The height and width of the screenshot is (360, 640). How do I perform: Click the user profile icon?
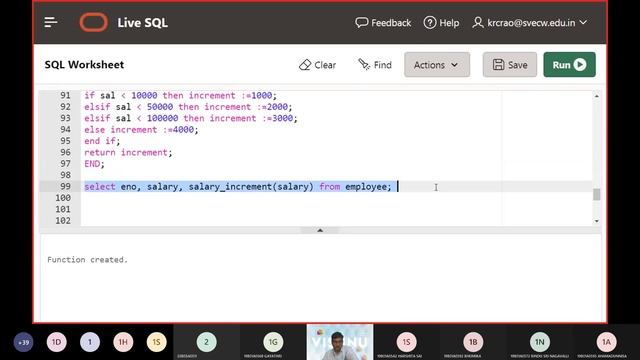[x=478, y=22]
